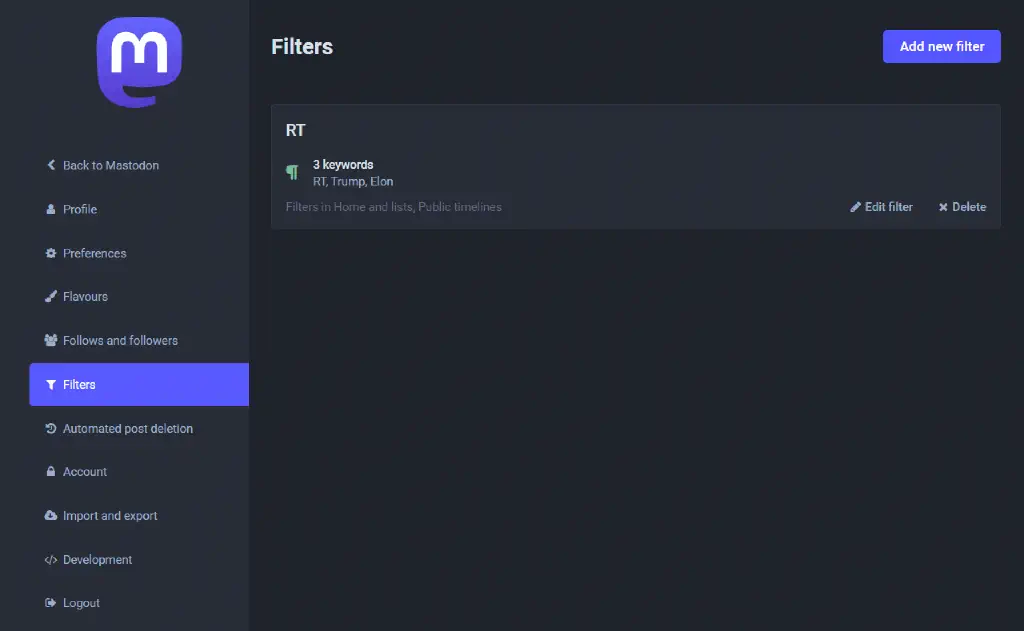Click the users icon beside Follows and followers
The image size is (1024, 631).
coord(51,340)
